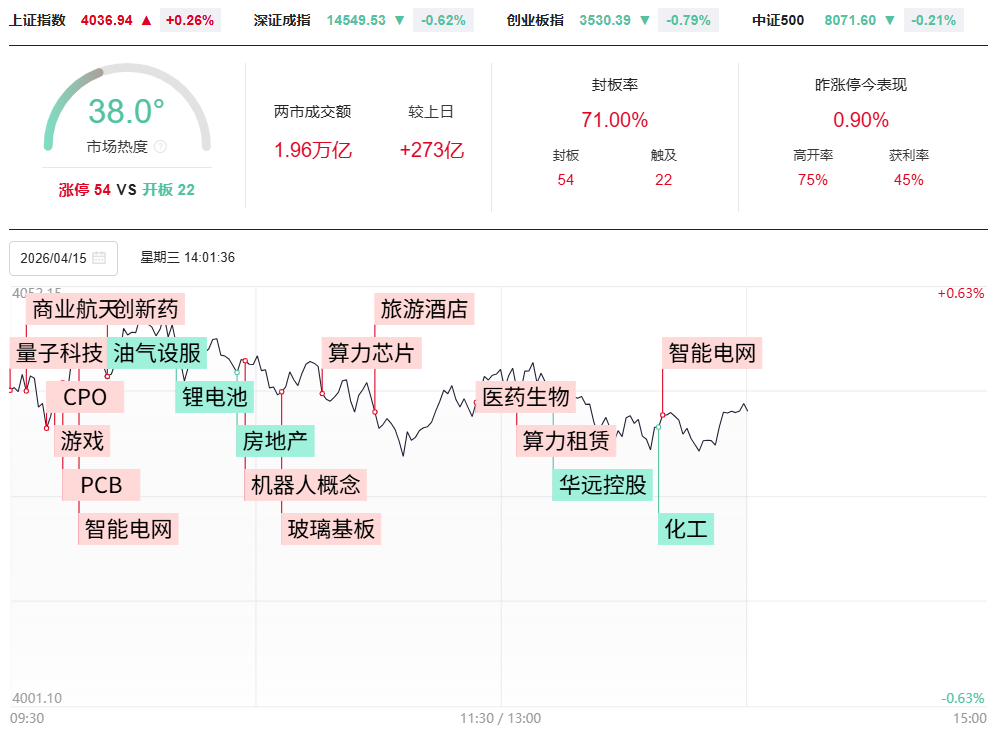Click the green down arrow beside 深证成指
The width and height of the screenshot is (998, 739).
pos(400,20)
